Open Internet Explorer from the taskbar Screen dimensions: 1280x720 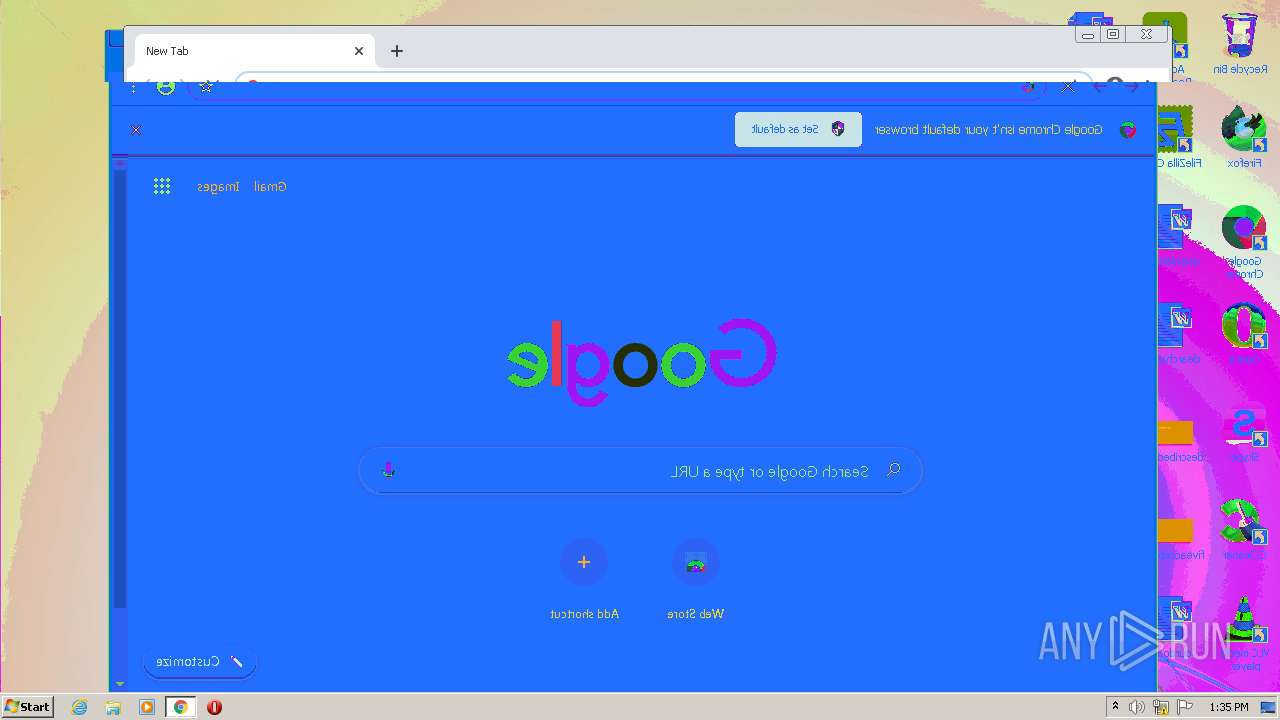tap(80, 707)
